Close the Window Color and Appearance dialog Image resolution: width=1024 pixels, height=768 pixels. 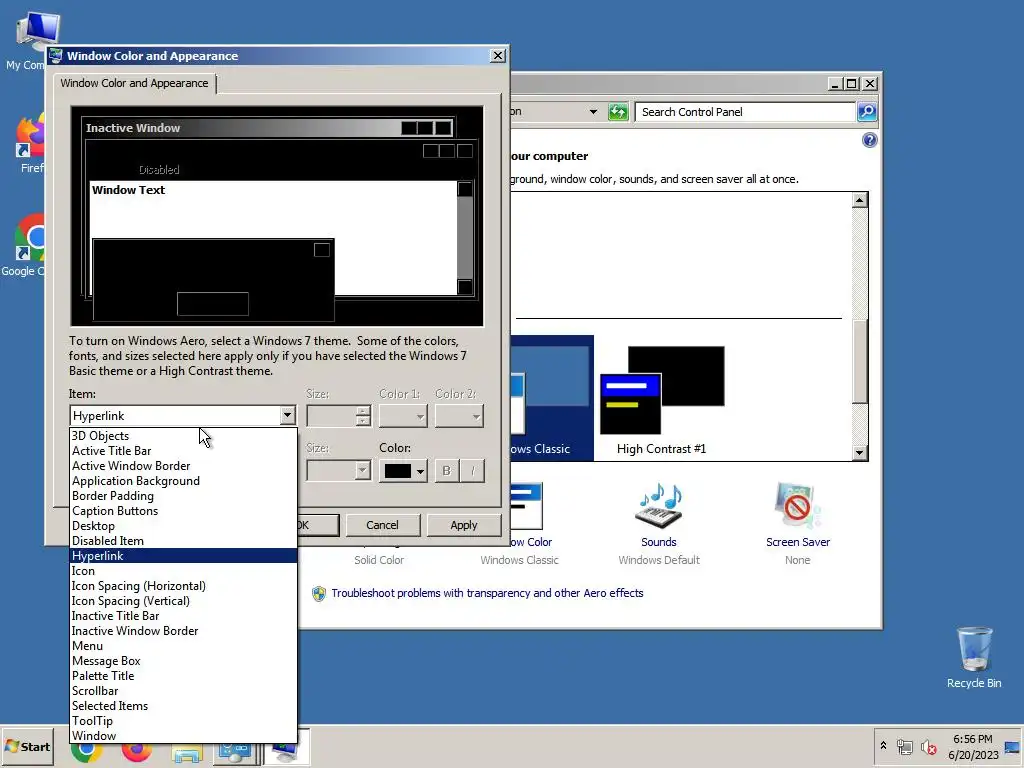pyautogui.click(x=498, y=56)
